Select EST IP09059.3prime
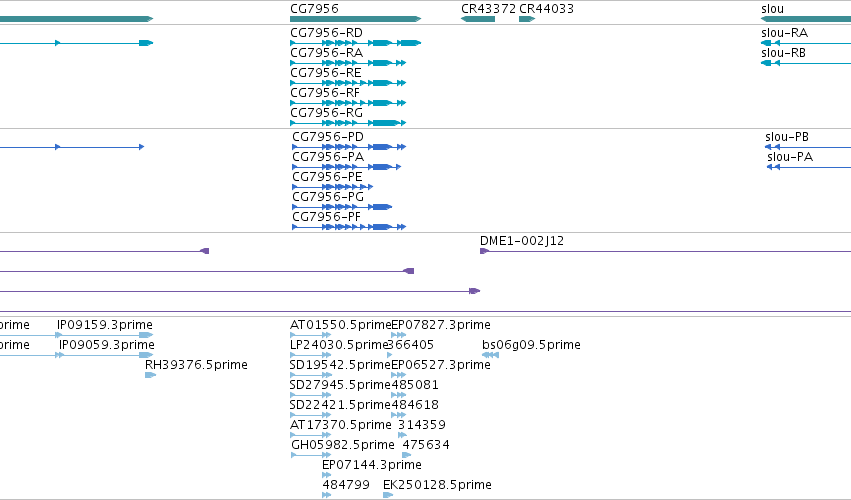This screenshot has height=500, width=851. tap(107, 345)
